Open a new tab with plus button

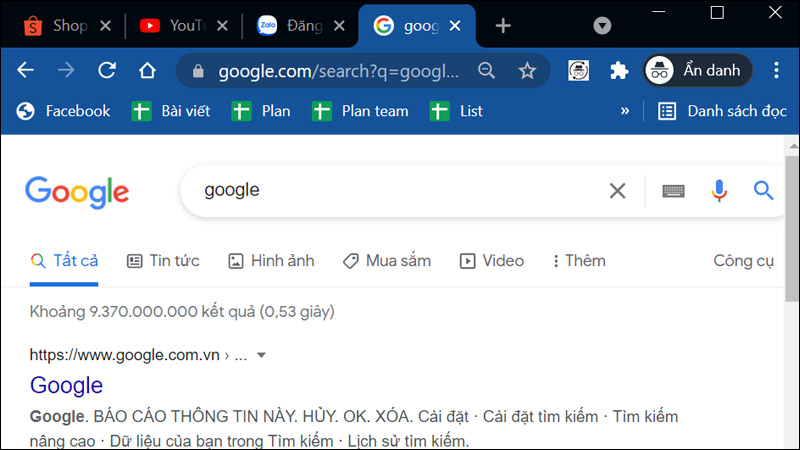click(503, 26)
